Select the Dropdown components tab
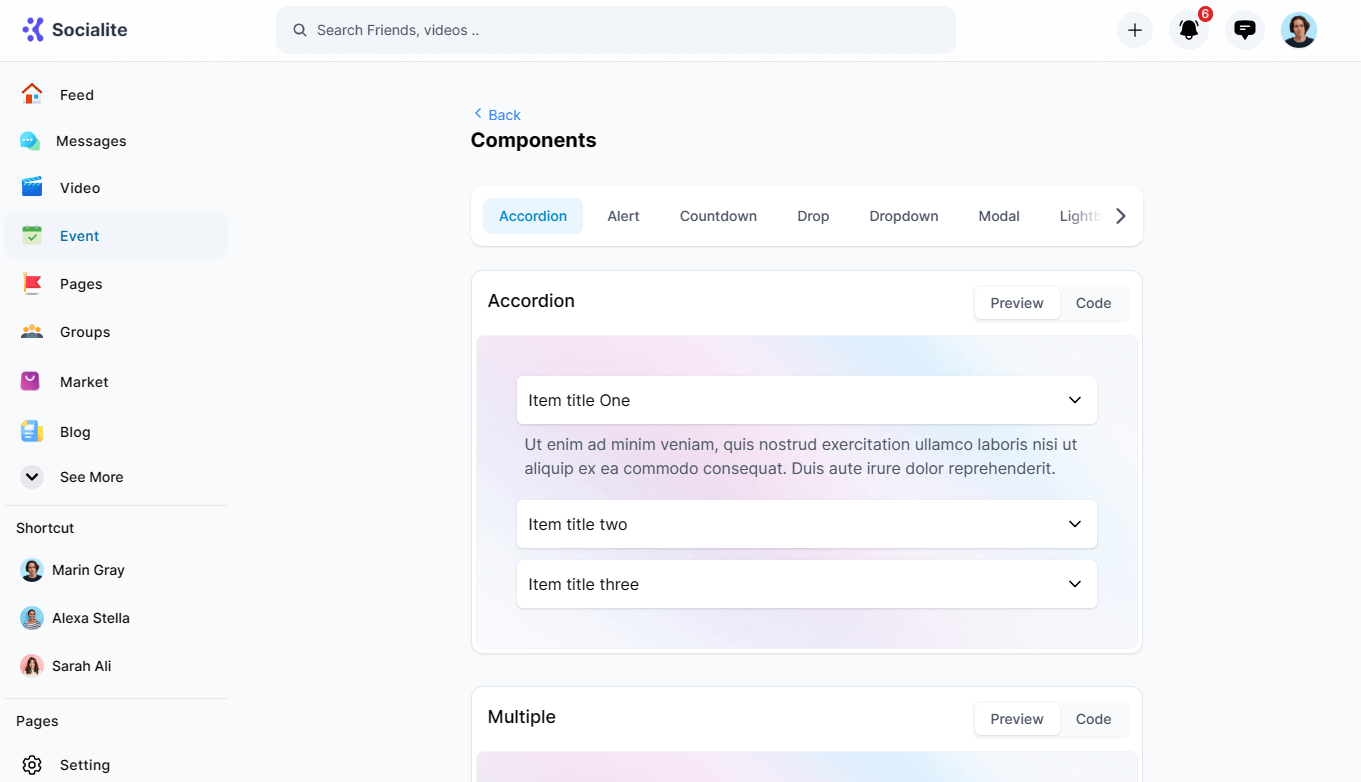This screenshot has width=1361, height=782. point(903,216)
